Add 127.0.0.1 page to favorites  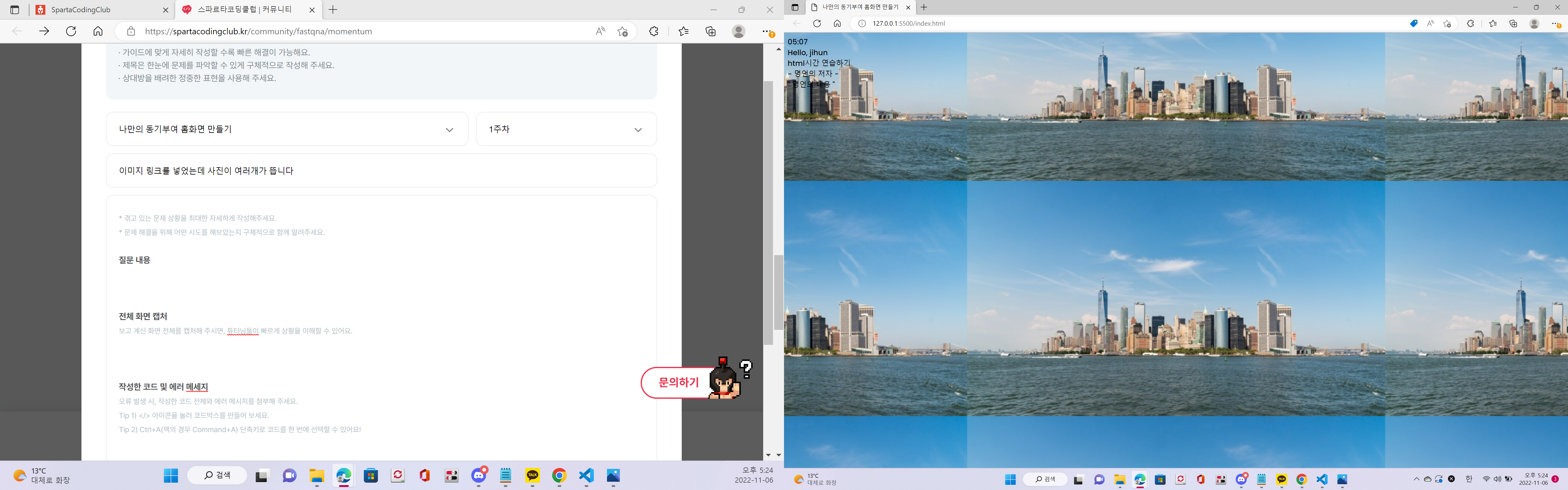1447,23
